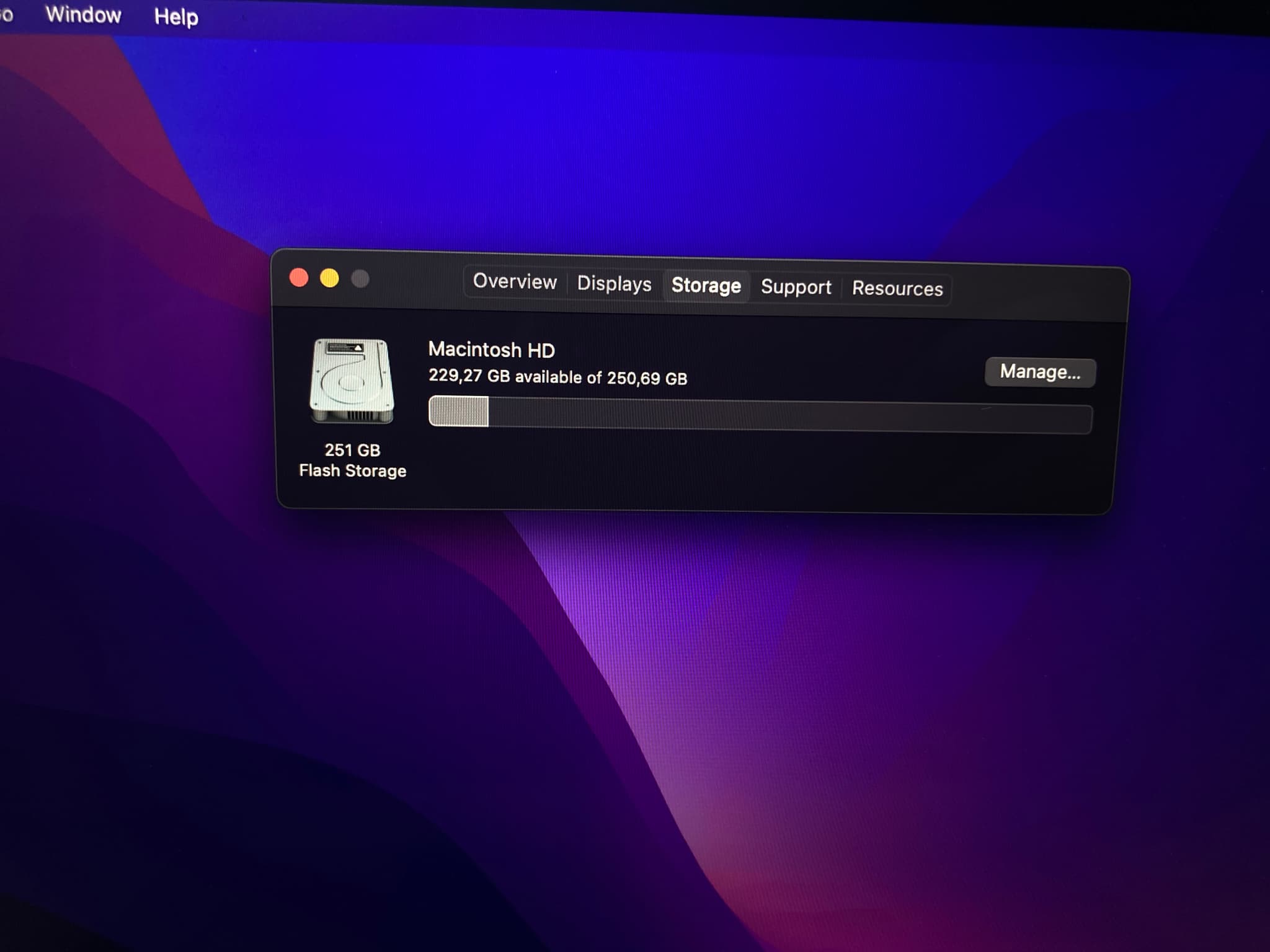Click the Macintosh HD drive icon
The width and height of the screenshot is (1270, 952).
[352, 381]
